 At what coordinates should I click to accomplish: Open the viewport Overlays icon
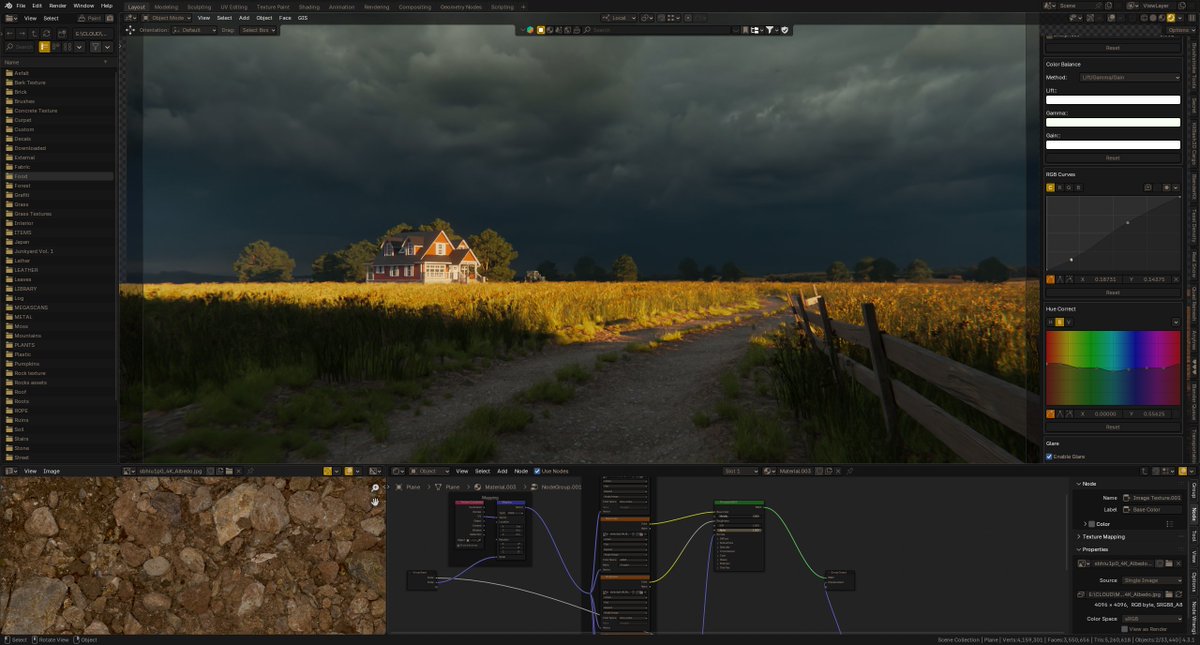tap(1090, 17)
